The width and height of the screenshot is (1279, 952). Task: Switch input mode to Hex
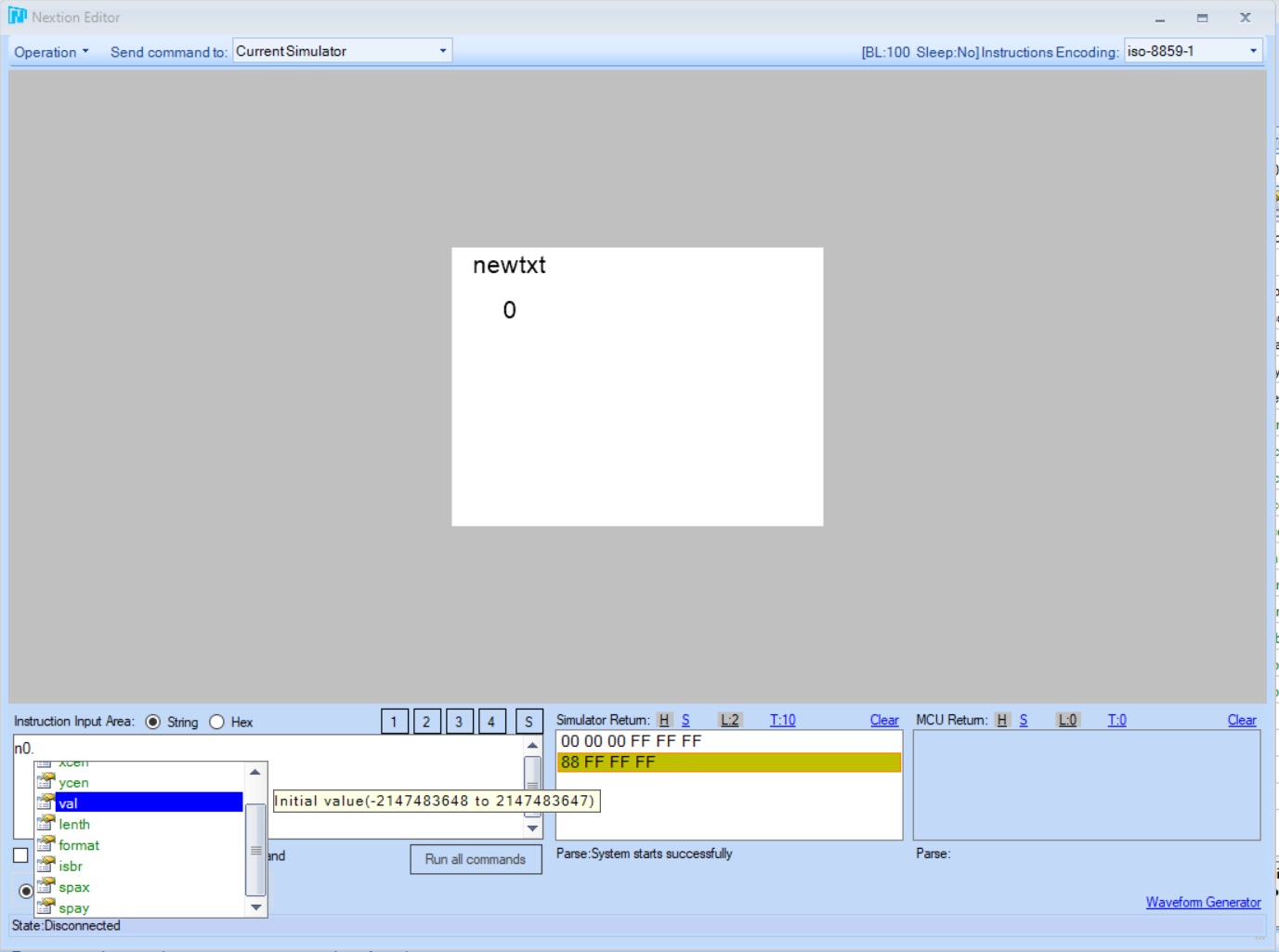pyautogui.click(x=217, y=722)
